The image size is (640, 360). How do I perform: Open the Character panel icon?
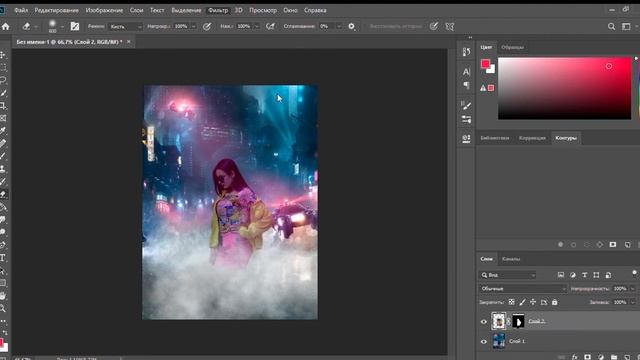point(466,72)
